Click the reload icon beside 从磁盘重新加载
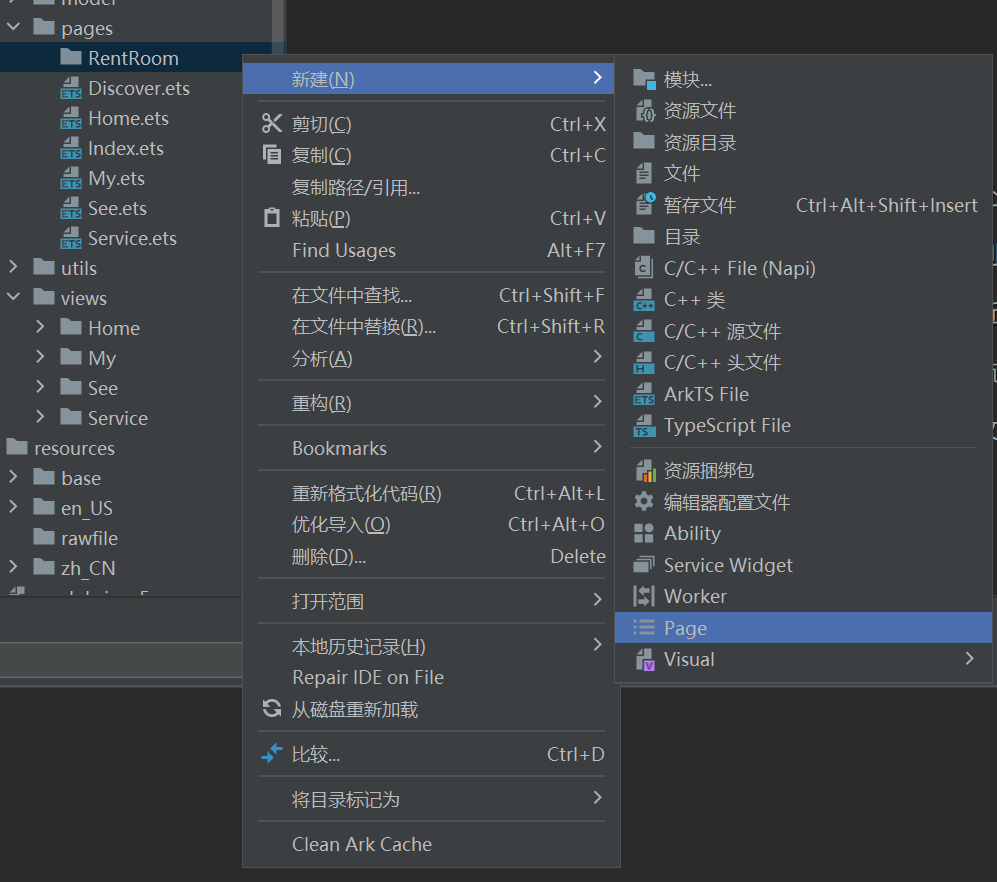Viewport: 997px width, 882px height. pyautogui.click(x=272, y=708)
